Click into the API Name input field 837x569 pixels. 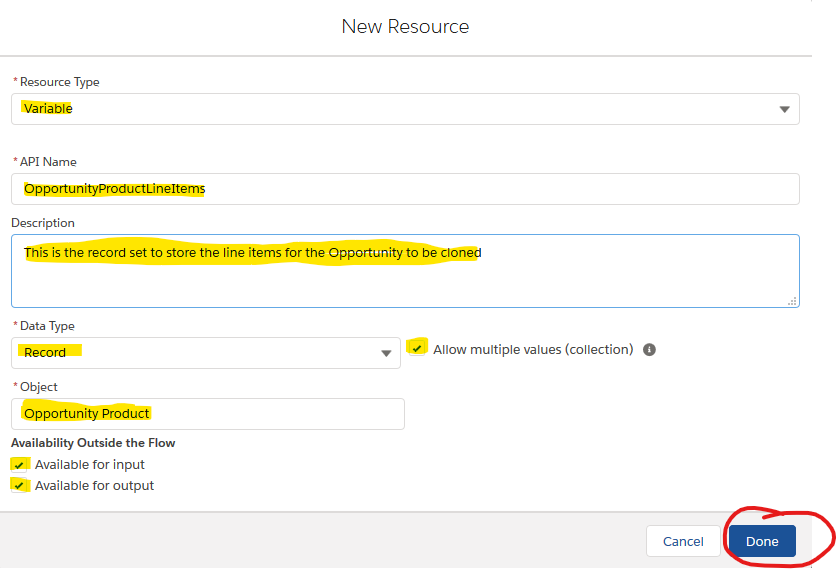pyautogui.click(x=405, y=189)
